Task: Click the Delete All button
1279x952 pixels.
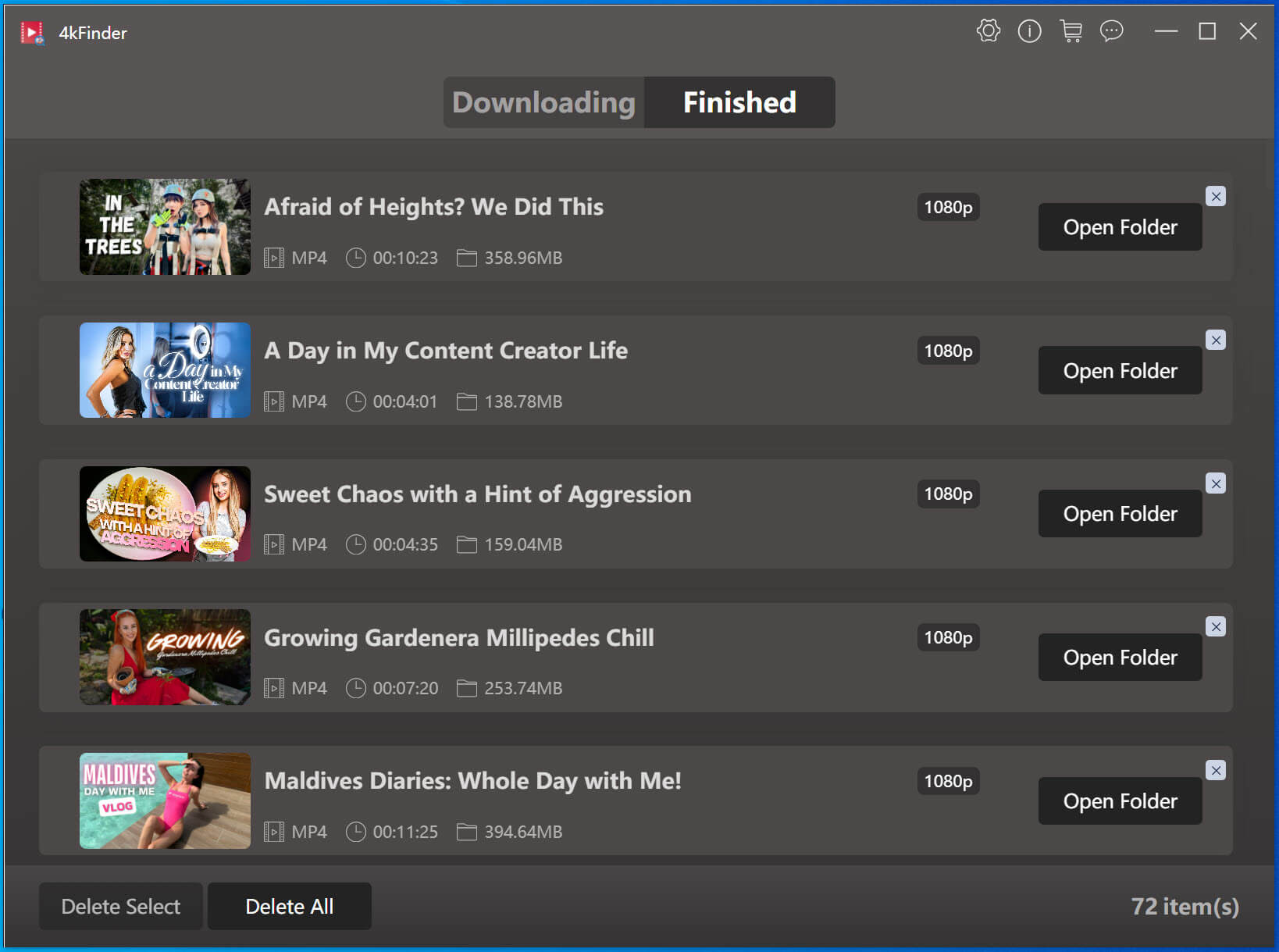Action: (x=289, y=907)
